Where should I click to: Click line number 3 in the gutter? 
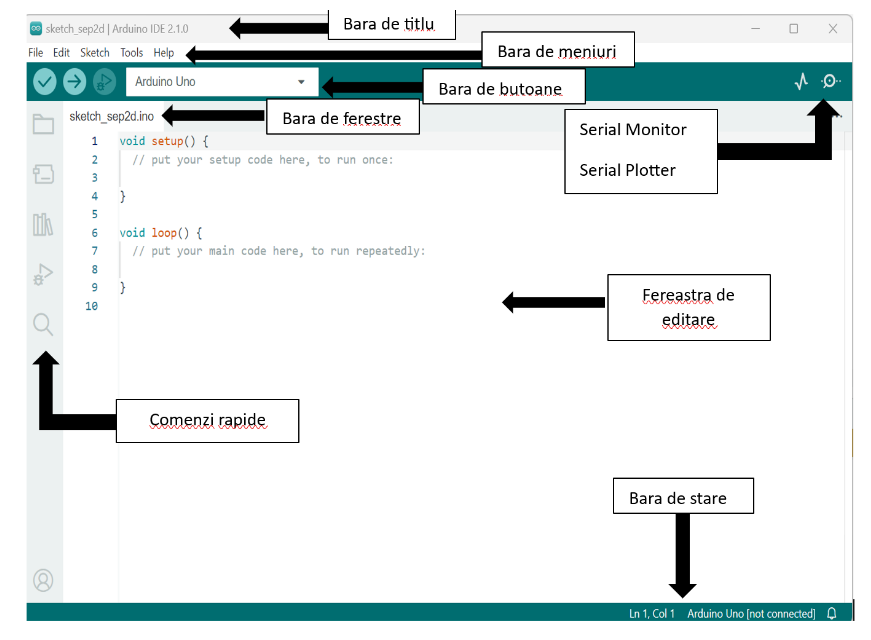[x=94, y=178]
